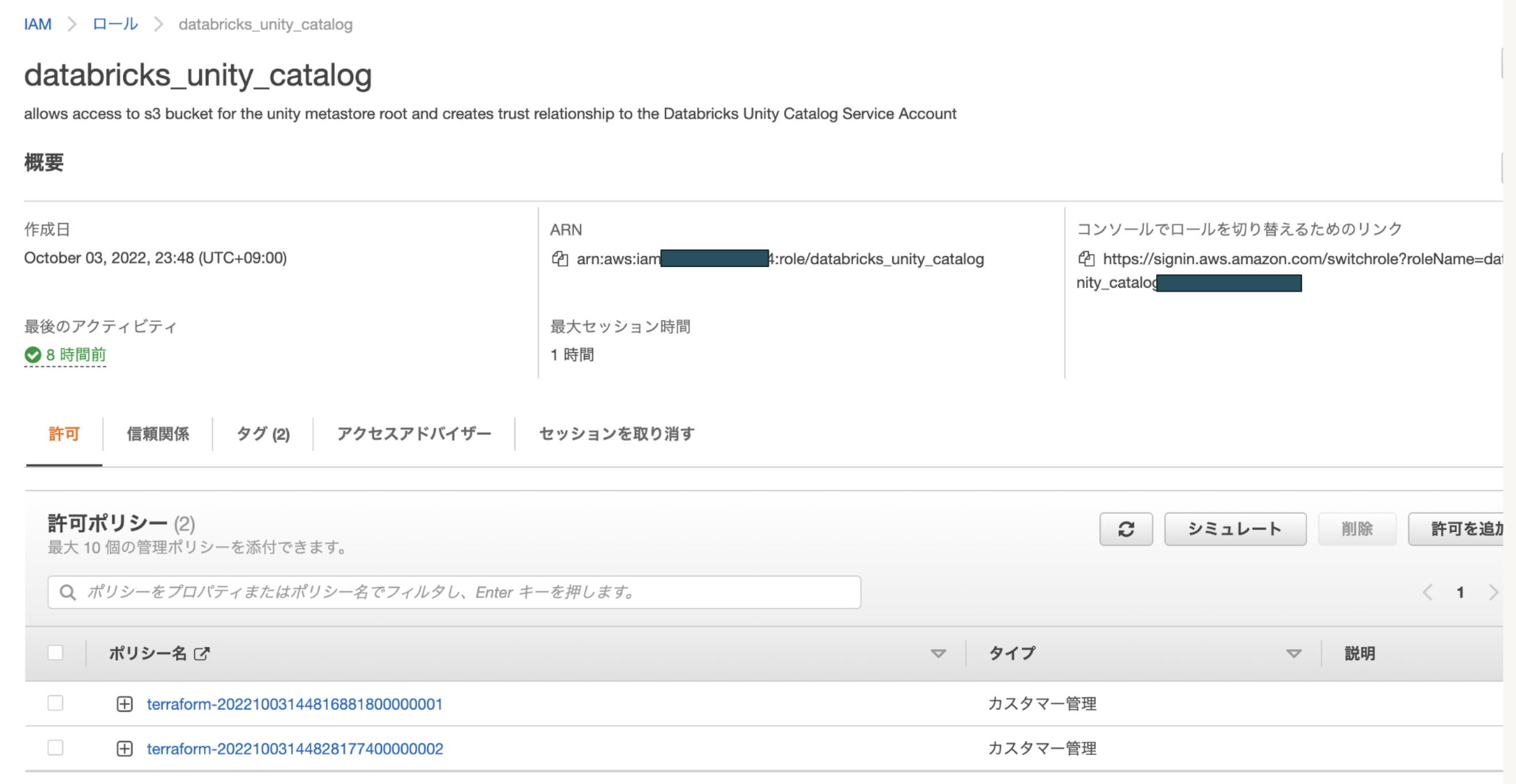
Task: Toggle the select-all policies header checkbox
Action: (55, 653)
